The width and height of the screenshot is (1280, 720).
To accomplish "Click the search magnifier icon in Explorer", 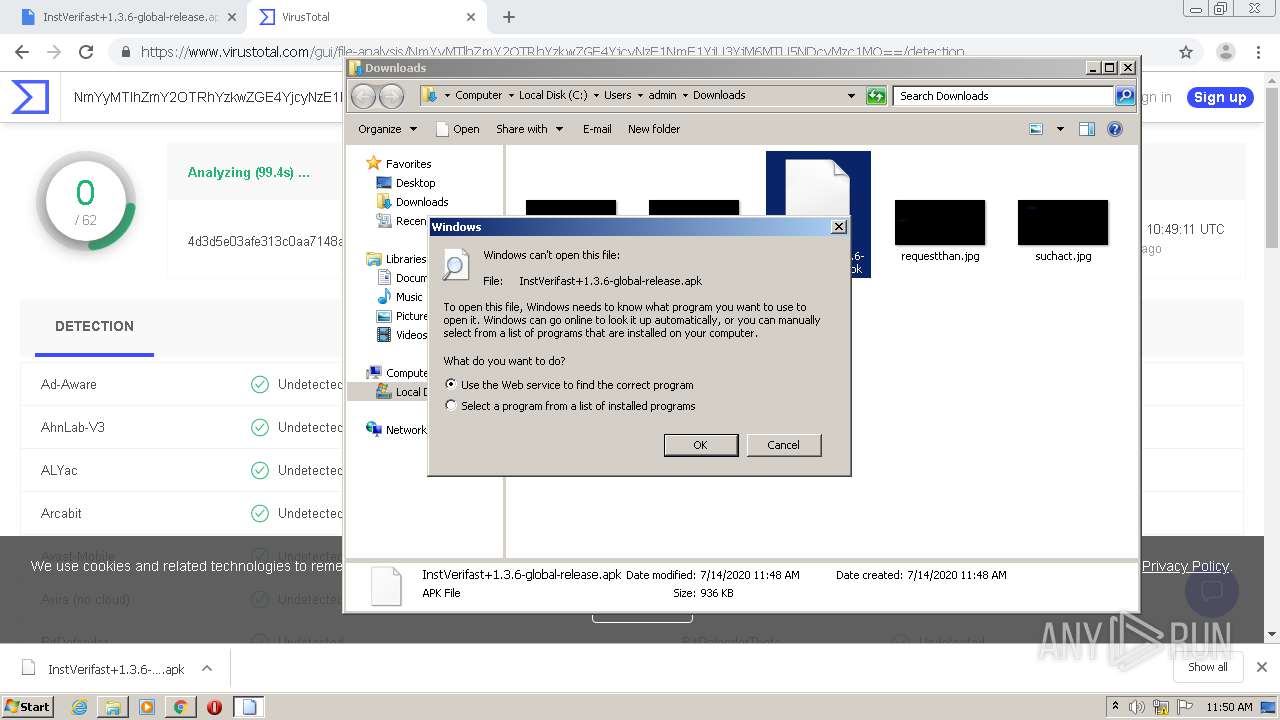I will 1125,96.
